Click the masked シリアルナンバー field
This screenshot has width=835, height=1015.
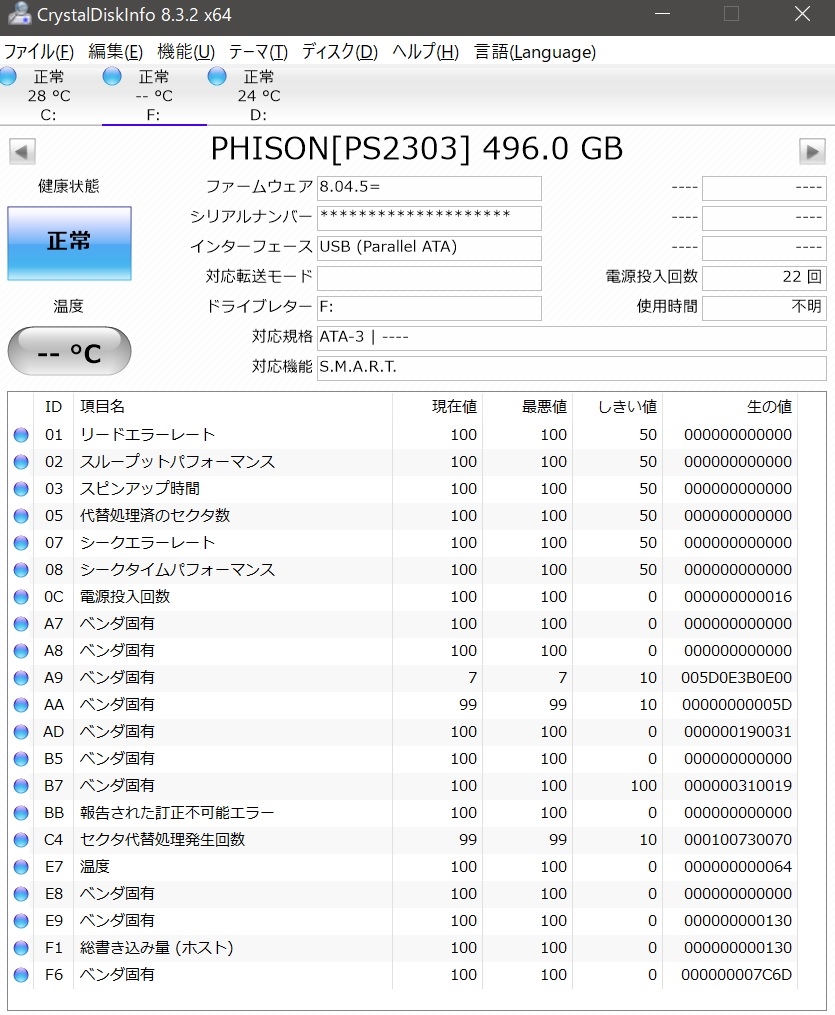click(x=429, y=218)
